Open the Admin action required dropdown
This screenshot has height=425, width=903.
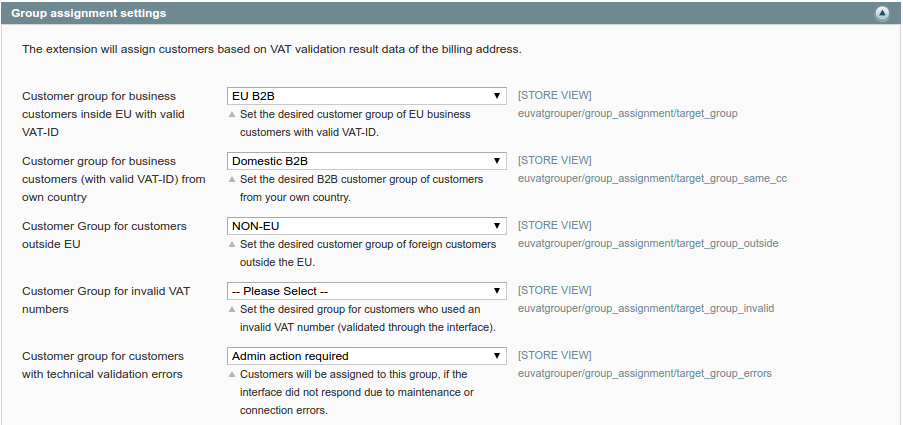coord(367,356)
